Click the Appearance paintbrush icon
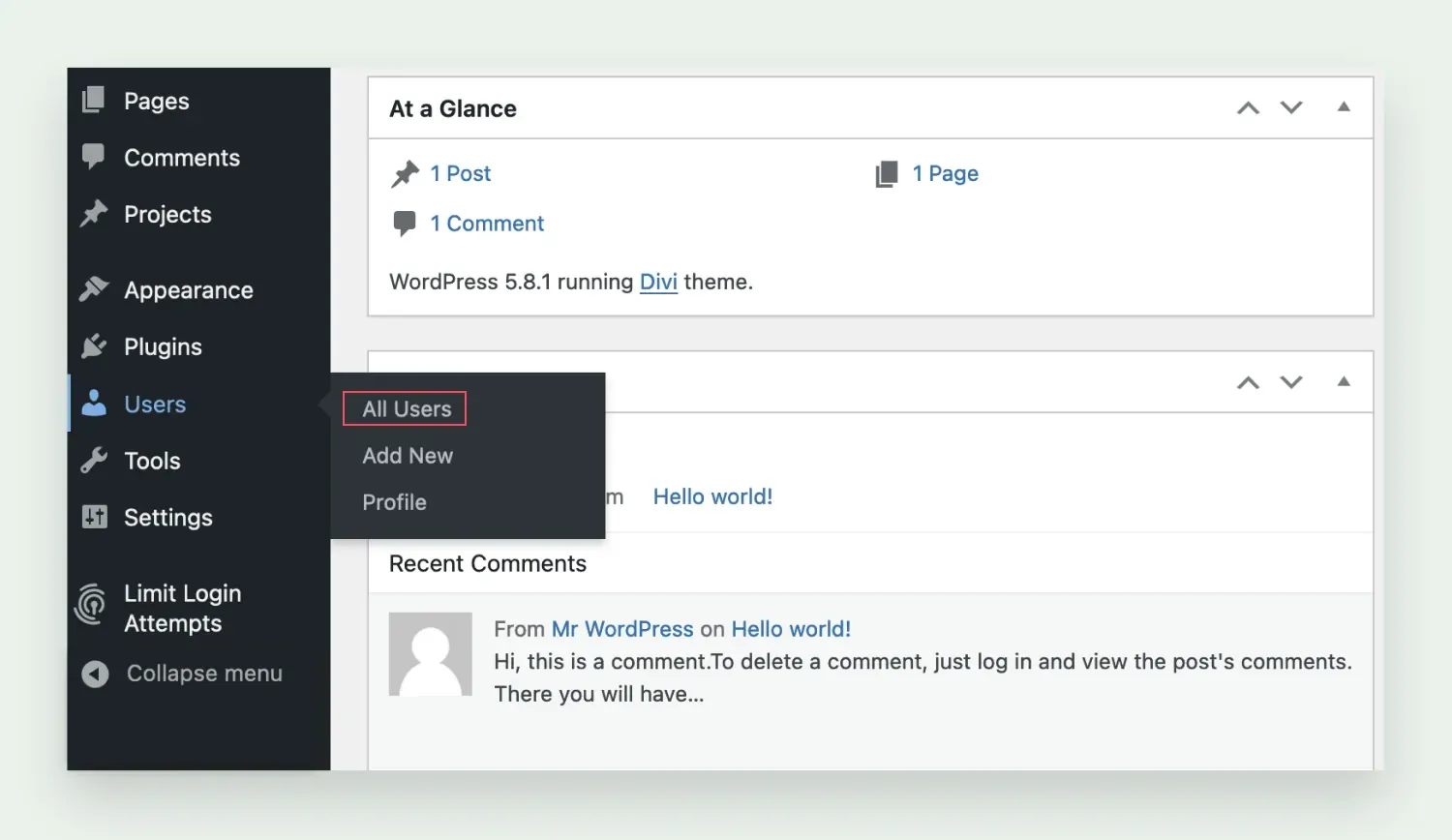Image resolution: width=1452 pixels, height=840 pixels. (94, 289)
